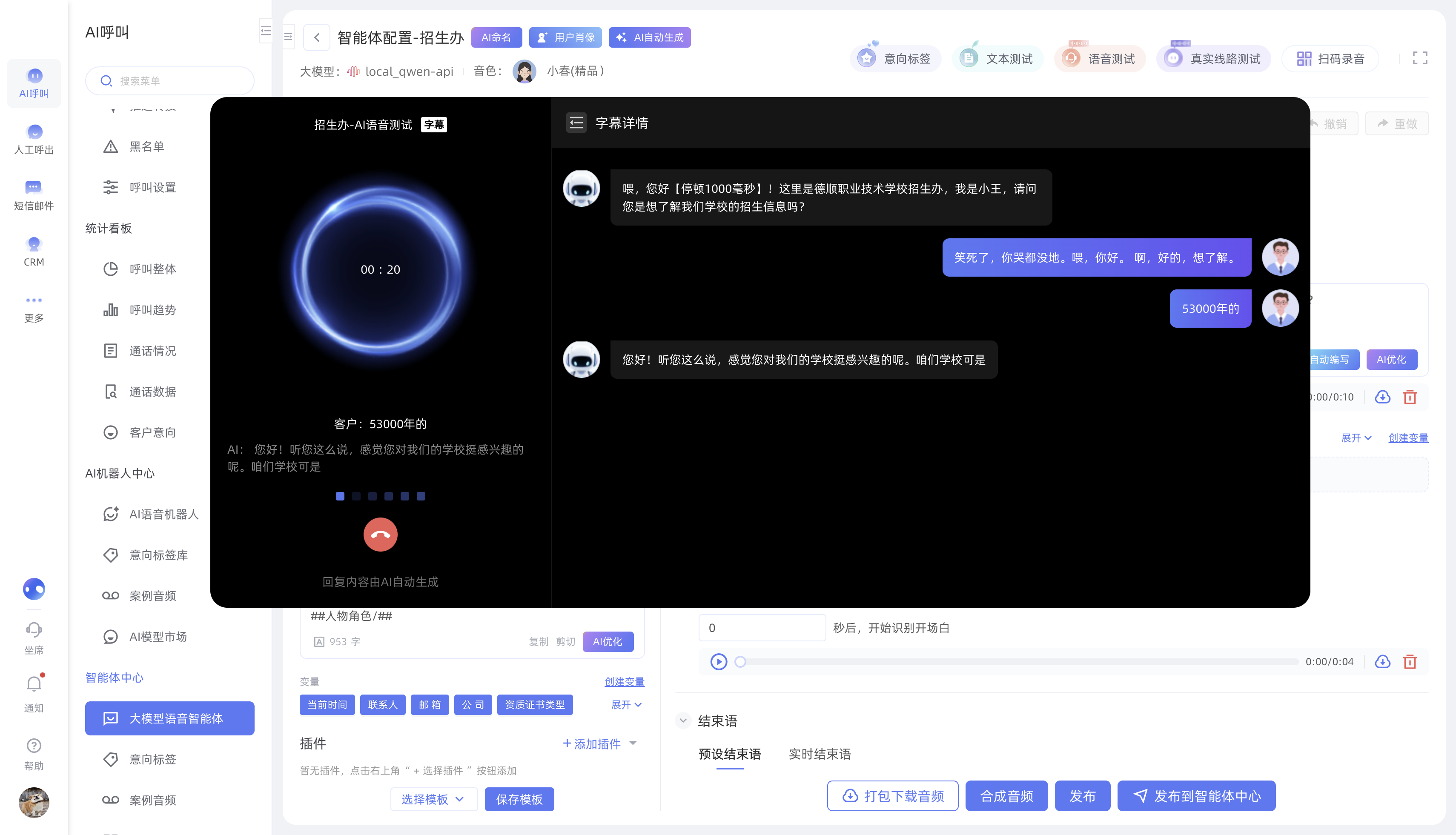Toggle fullscreen with the corner brackets icon
The height and width of the screenshot is (835, 1456).
point(1420,58)
